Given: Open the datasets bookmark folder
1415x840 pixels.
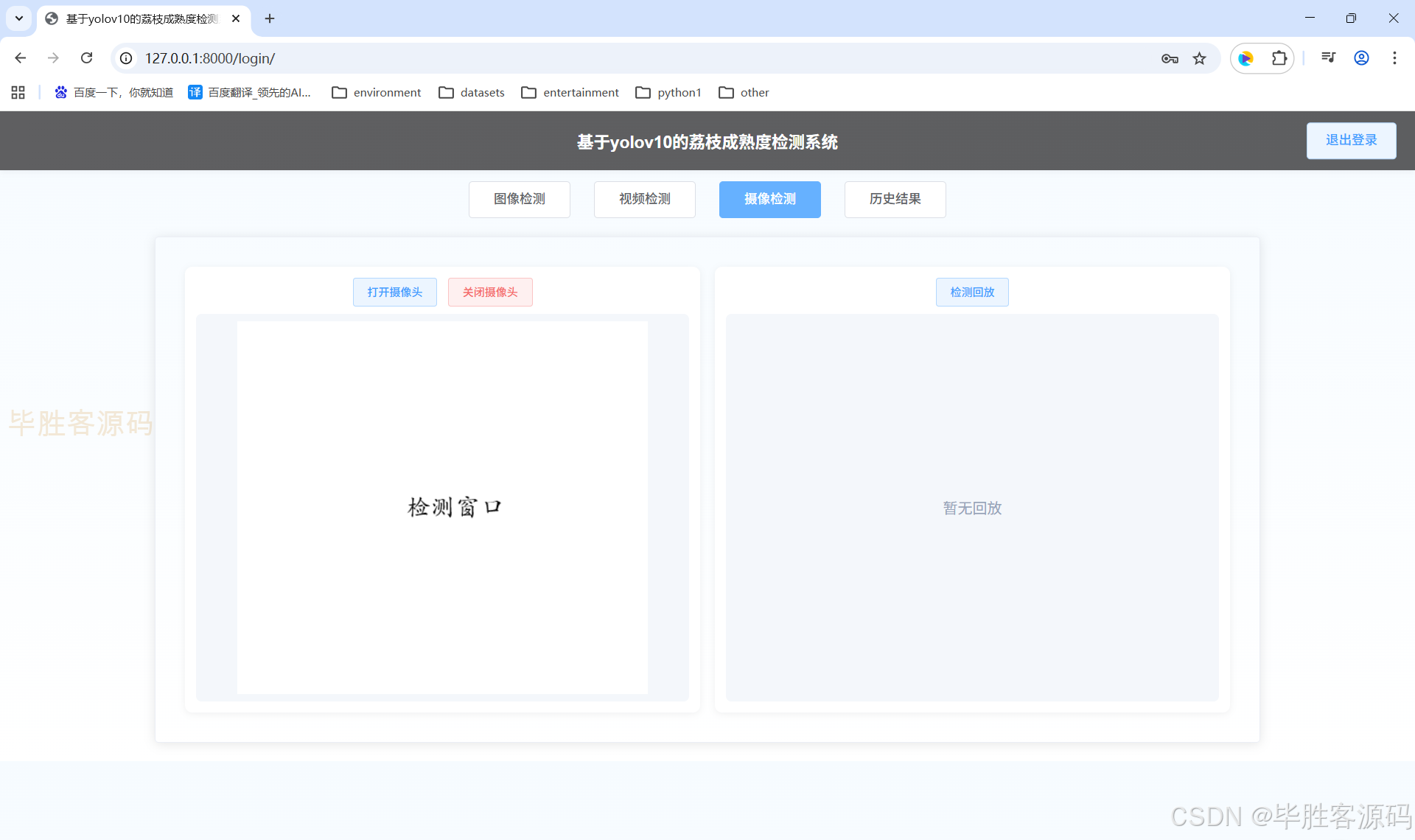Looking at the screenshot, I should tap(472, 92).
